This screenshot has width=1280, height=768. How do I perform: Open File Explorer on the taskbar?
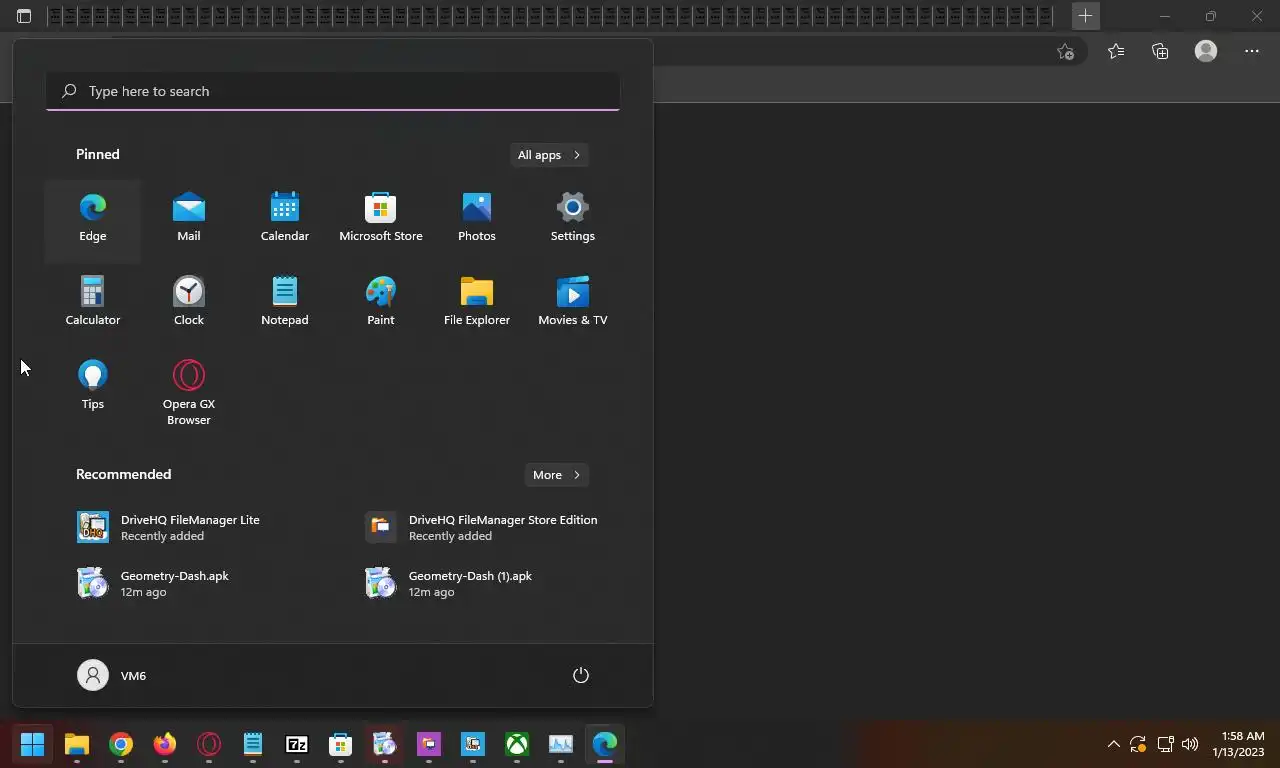77,744
